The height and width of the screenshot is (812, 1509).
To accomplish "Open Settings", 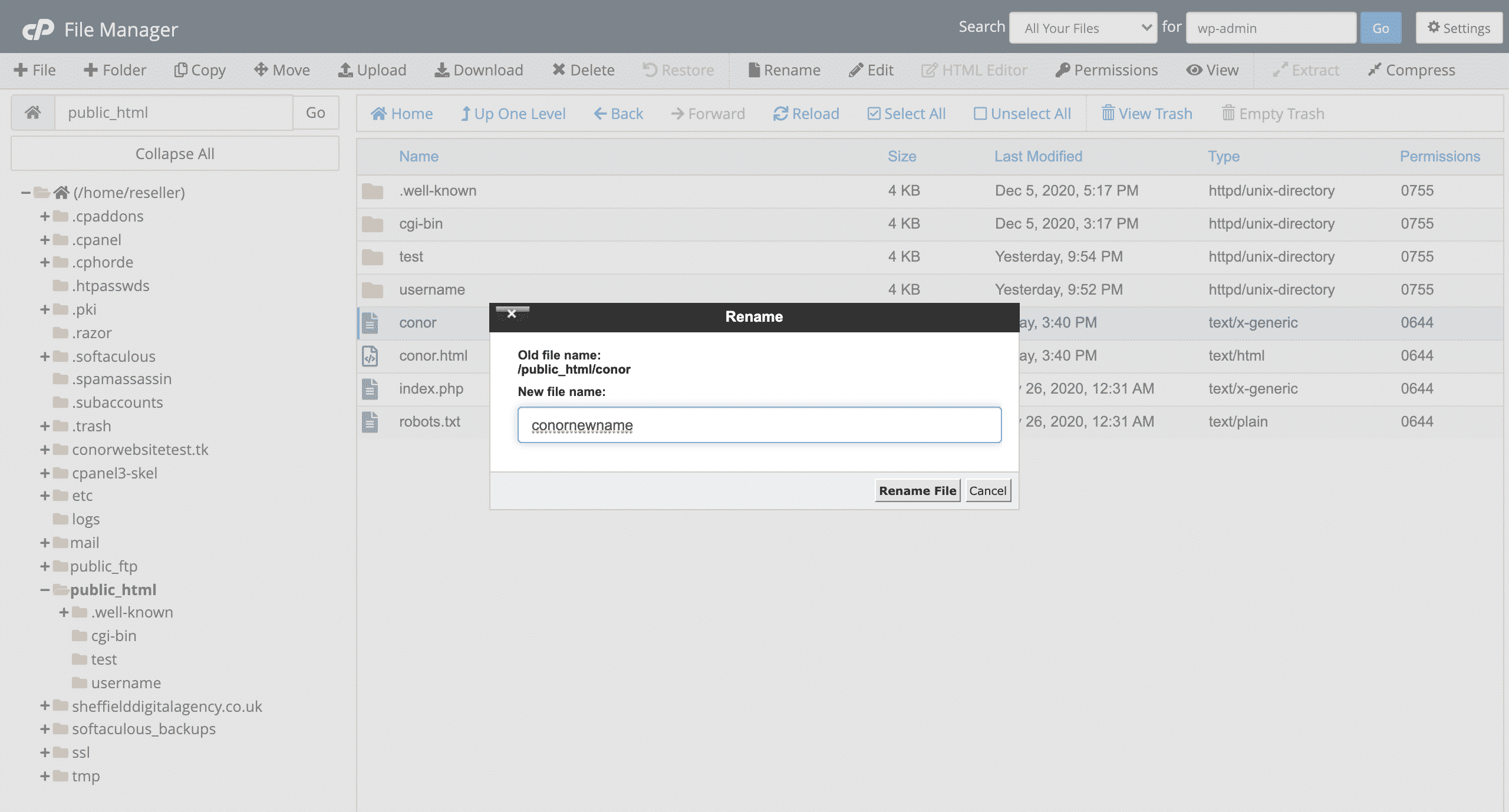I will point(1459,28).
